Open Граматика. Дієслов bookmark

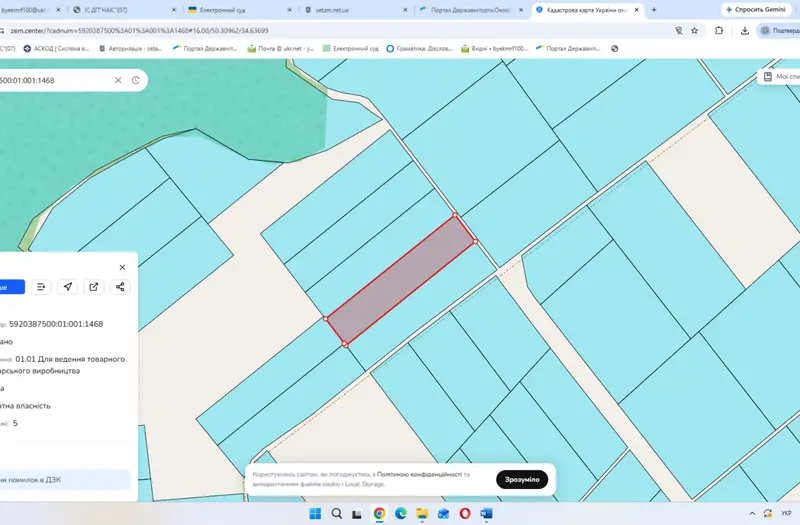[419, 48]
